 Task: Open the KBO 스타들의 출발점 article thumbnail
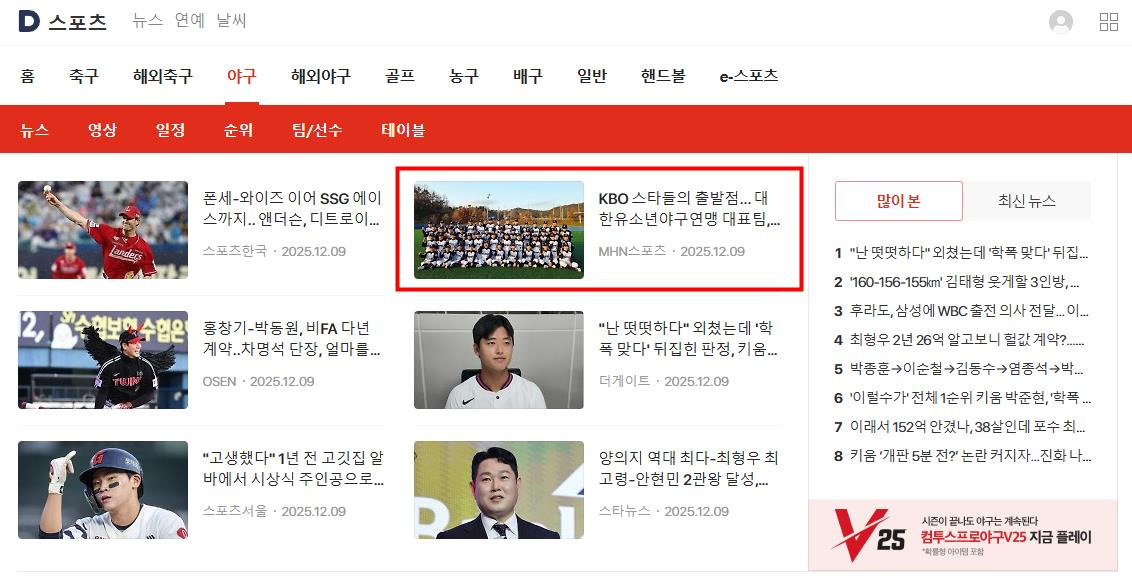(x=498, y=230)
